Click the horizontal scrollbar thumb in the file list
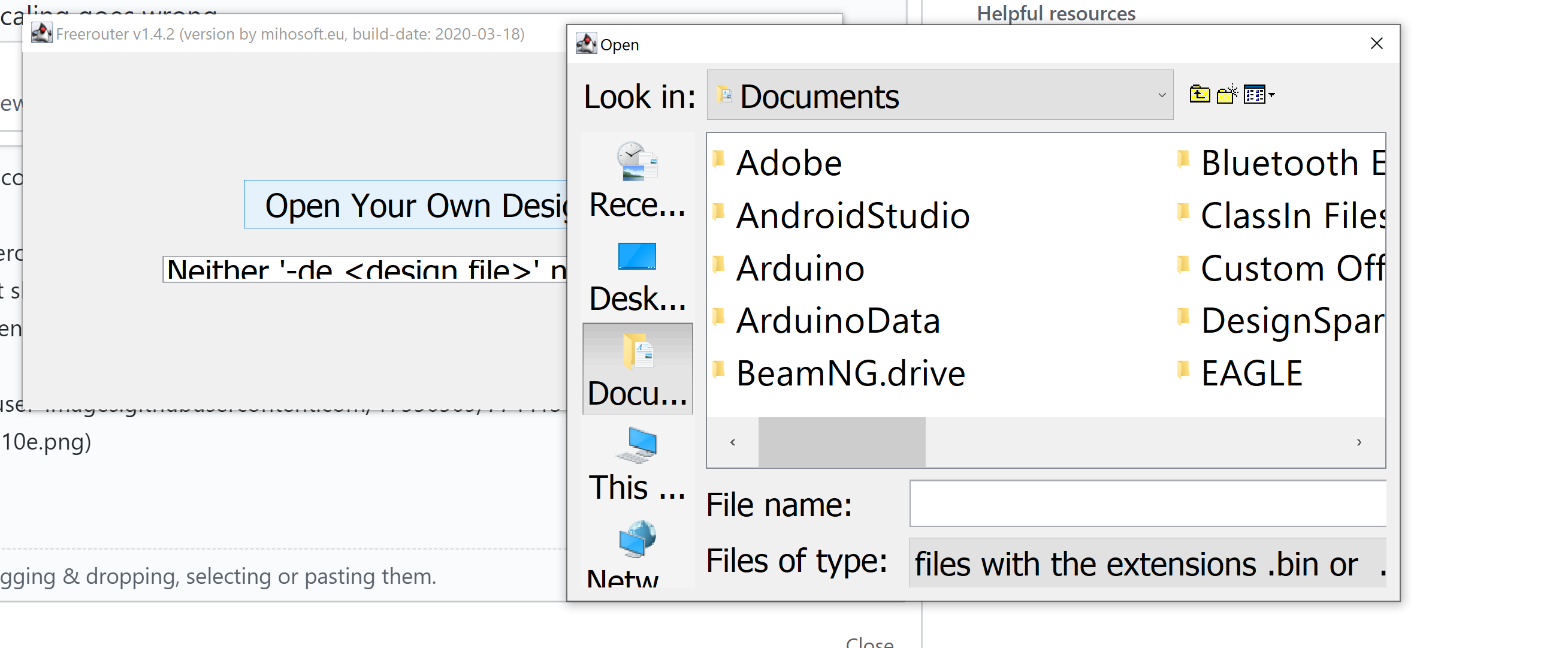The height and width of the screenshot is (648, 1568). coord(841,442)
